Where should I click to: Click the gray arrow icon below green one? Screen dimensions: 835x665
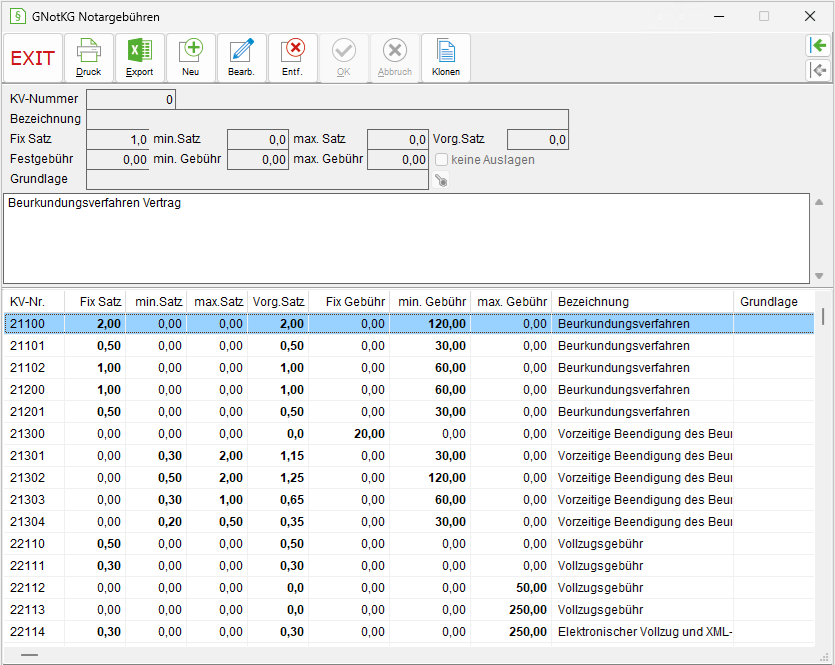coord(817,70)
